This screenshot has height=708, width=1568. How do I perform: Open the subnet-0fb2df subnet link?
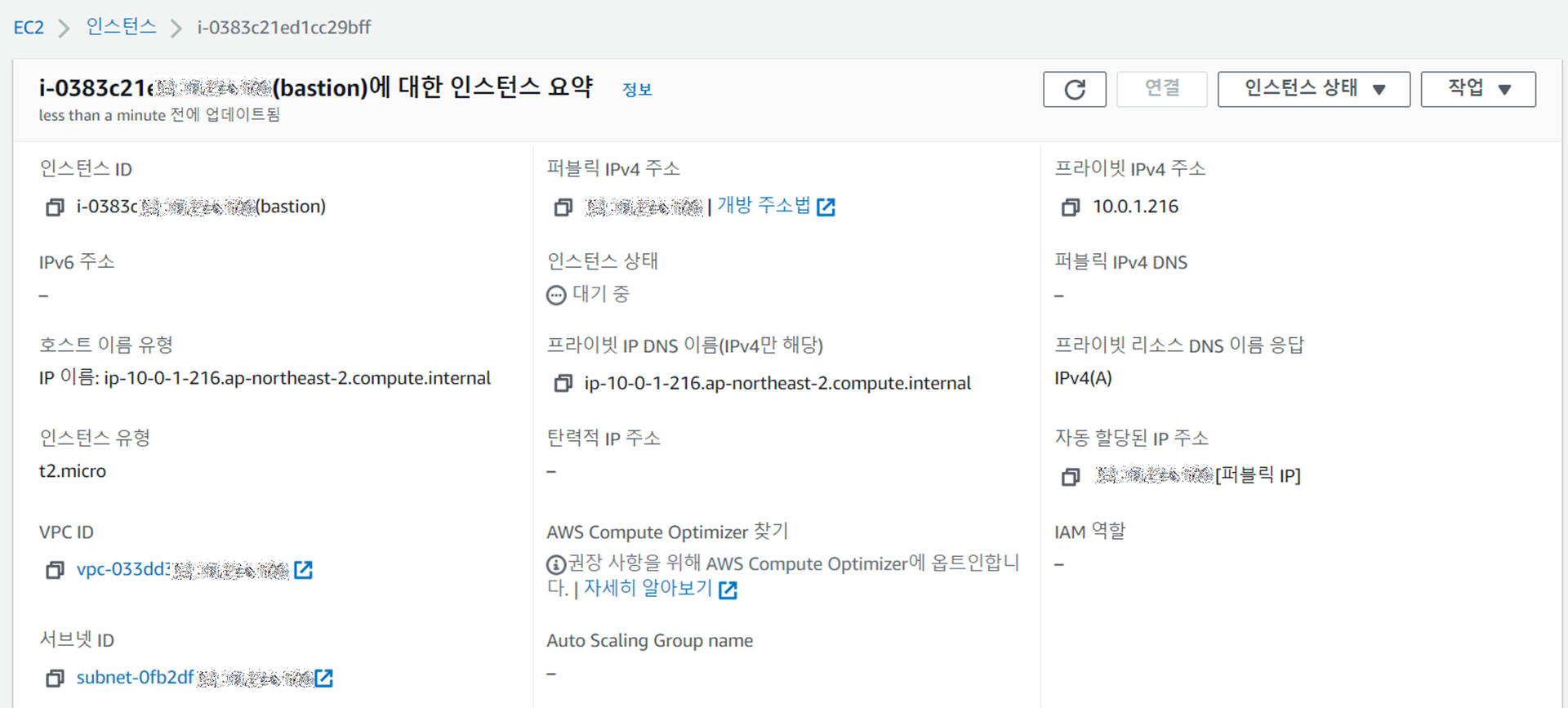point(194,677)
